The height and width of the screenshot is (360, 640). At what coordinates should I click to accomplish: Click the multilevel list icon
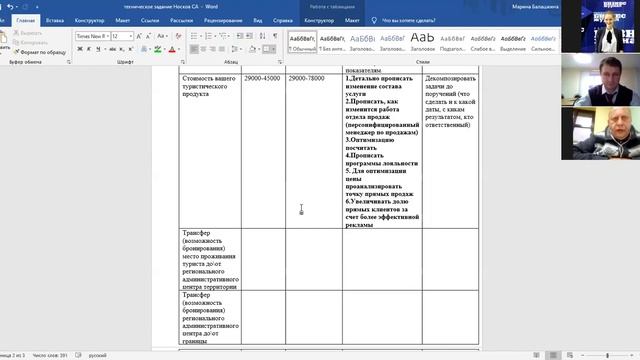point(223,36)
